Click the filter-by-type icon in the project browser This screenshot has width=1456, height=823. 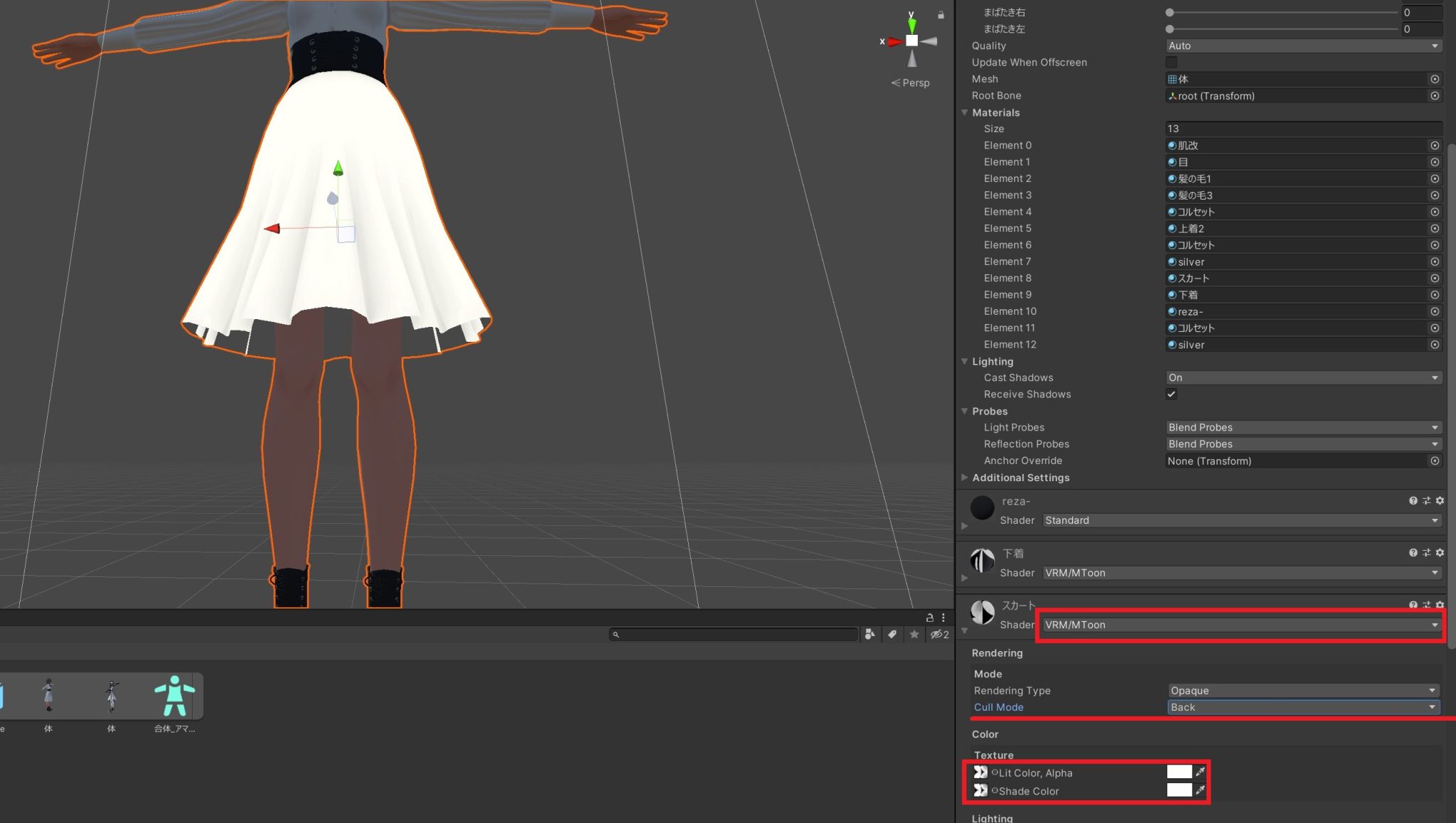pyautogui.click(x=870, y=634)
